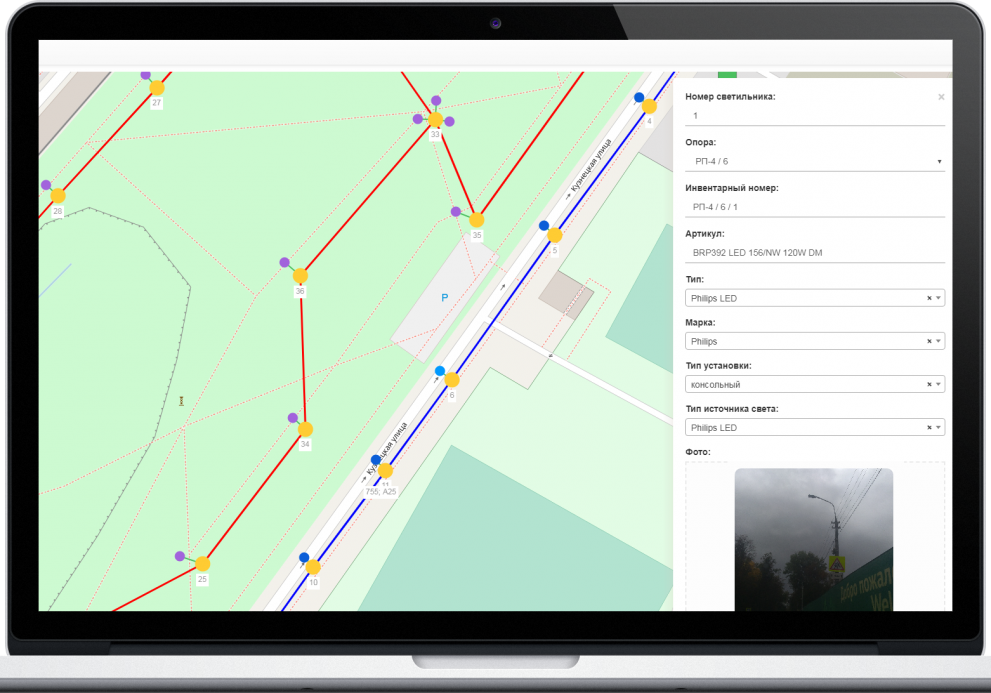
Task: Click pole marker 6 on Кузнецкая улица
Action: 452,380
